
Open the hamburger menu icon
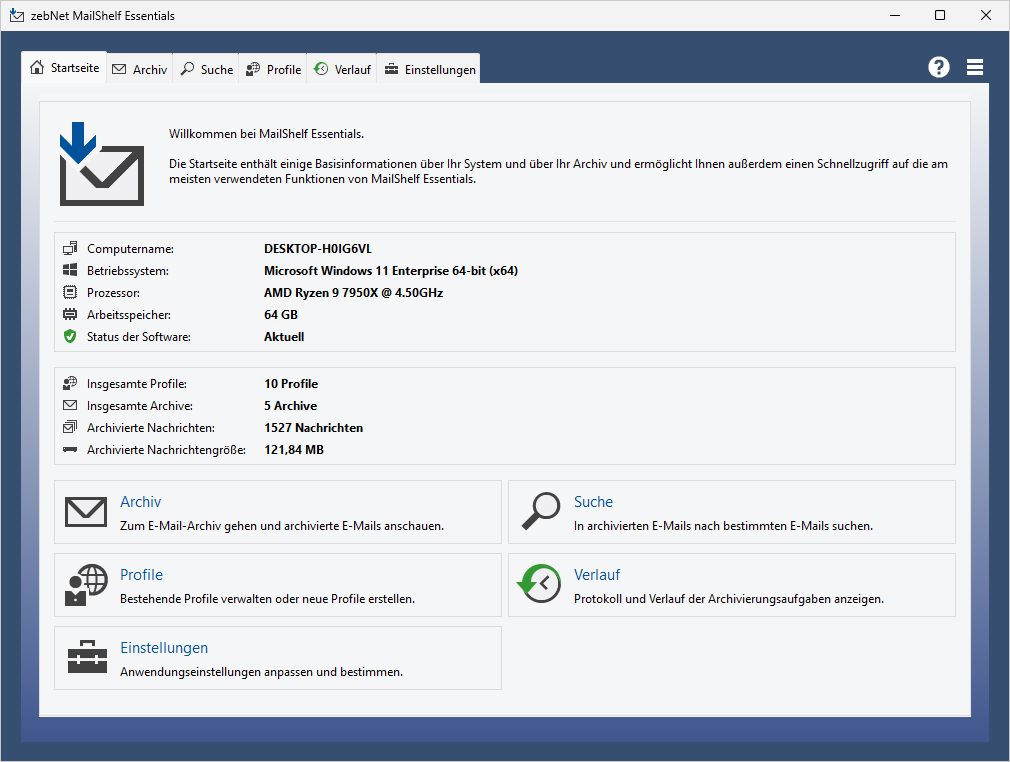[975, 67]
